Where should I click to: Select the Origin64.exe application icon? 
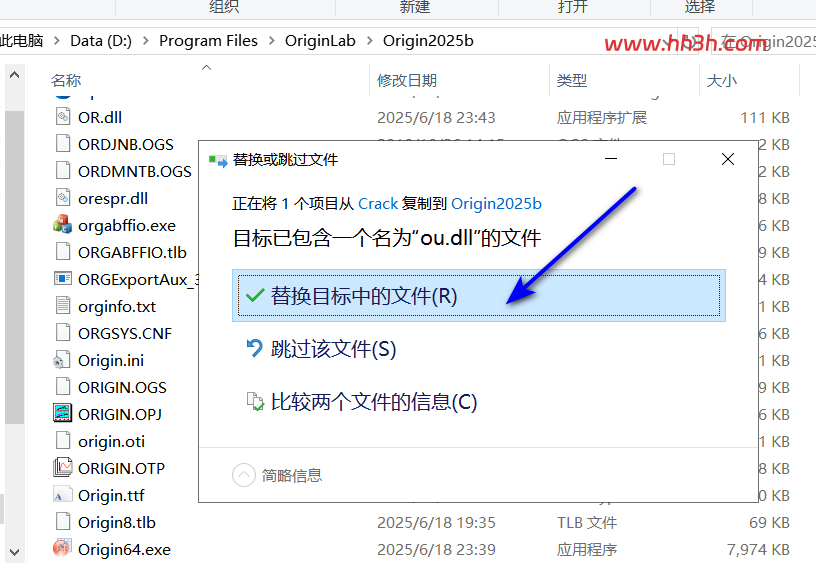pyautogui.click(x=62, y=548)
